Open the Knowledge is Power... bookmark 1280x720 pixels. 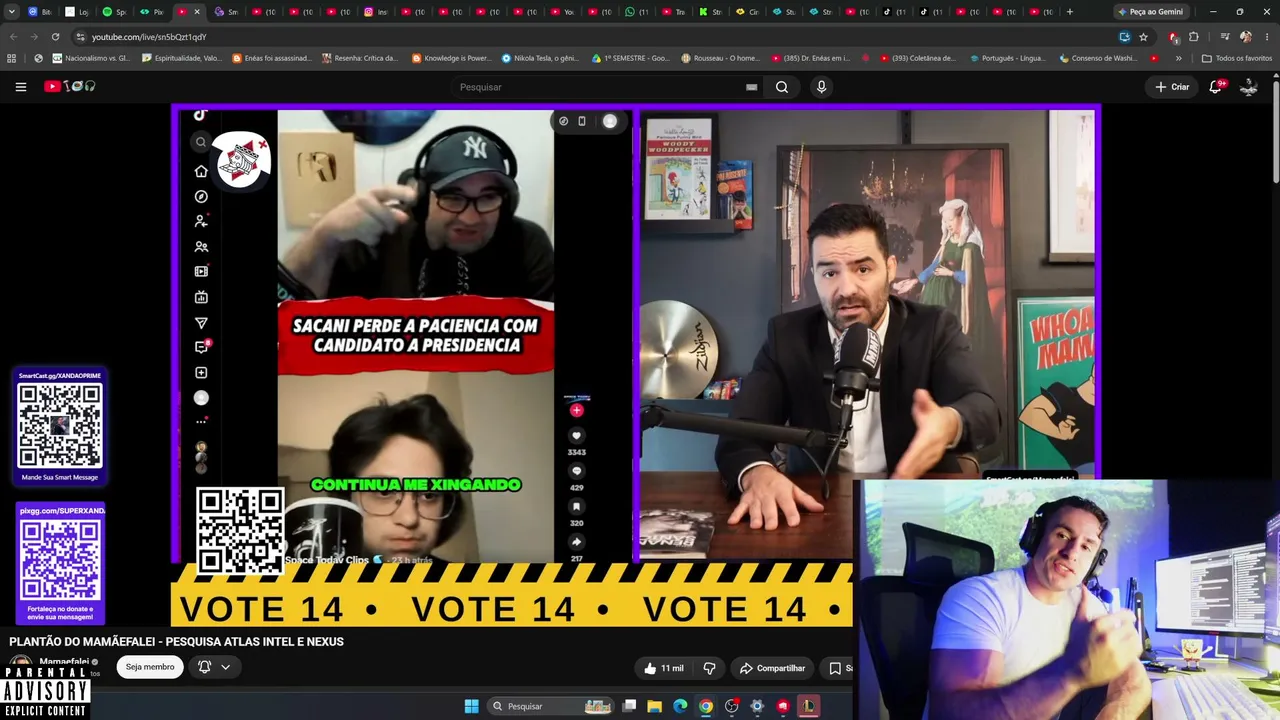tap(451, 58)
